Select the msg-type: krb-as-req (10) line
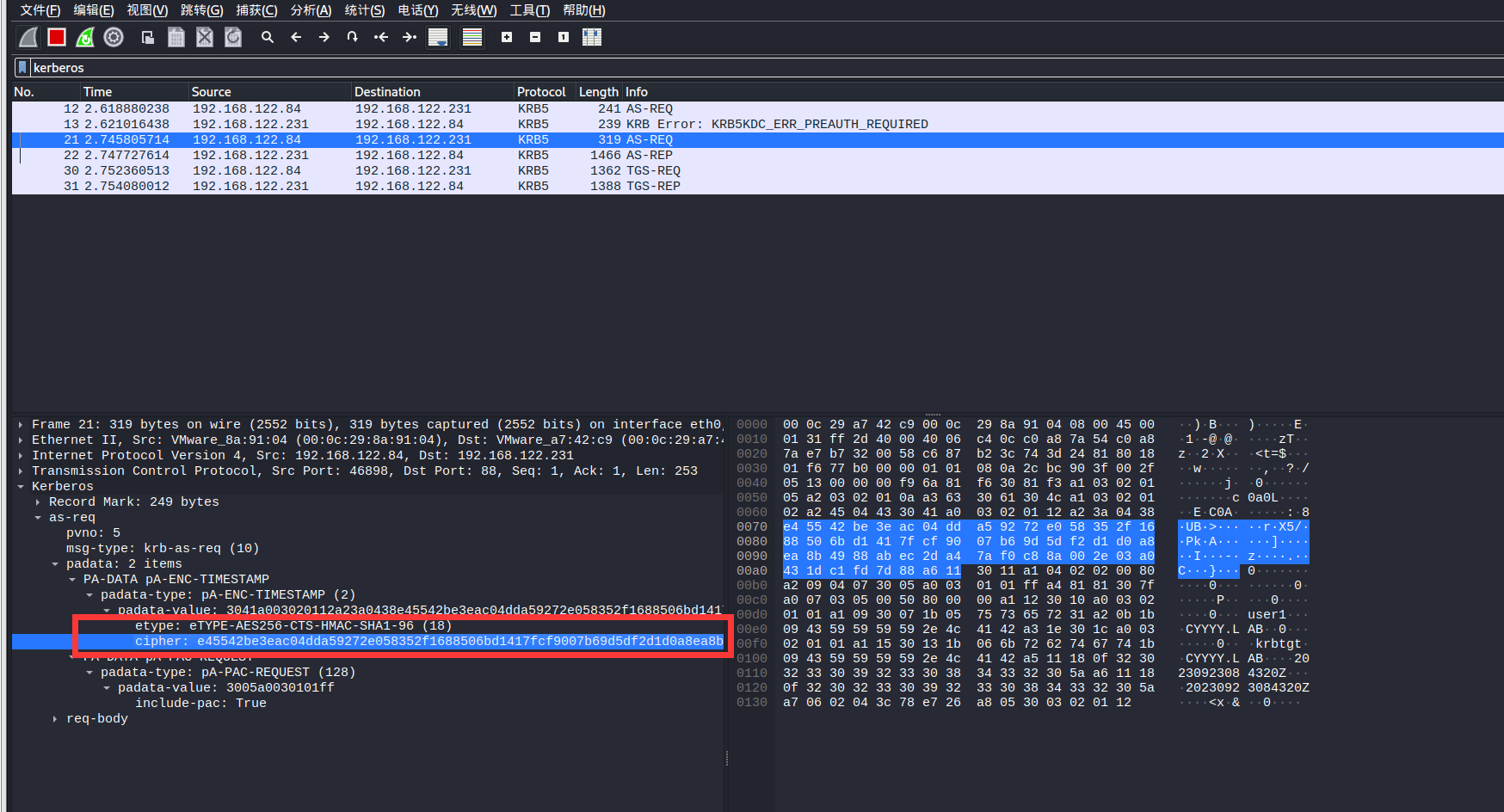Viewport: 1504px width, 812px height. click(x=163, y=549)
